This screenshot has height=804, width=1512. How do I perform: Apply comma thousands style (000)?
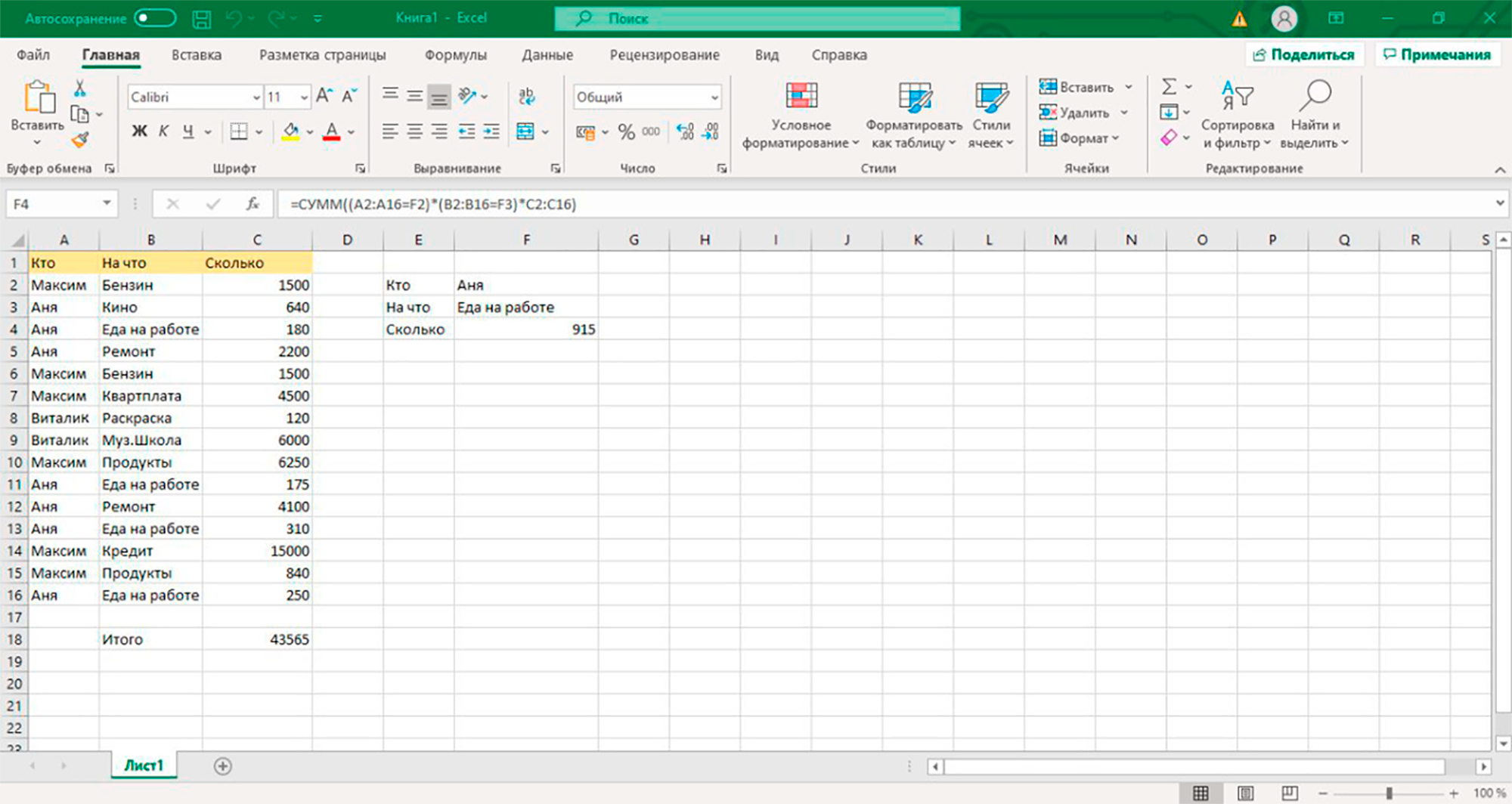click(x=651, y=131)
